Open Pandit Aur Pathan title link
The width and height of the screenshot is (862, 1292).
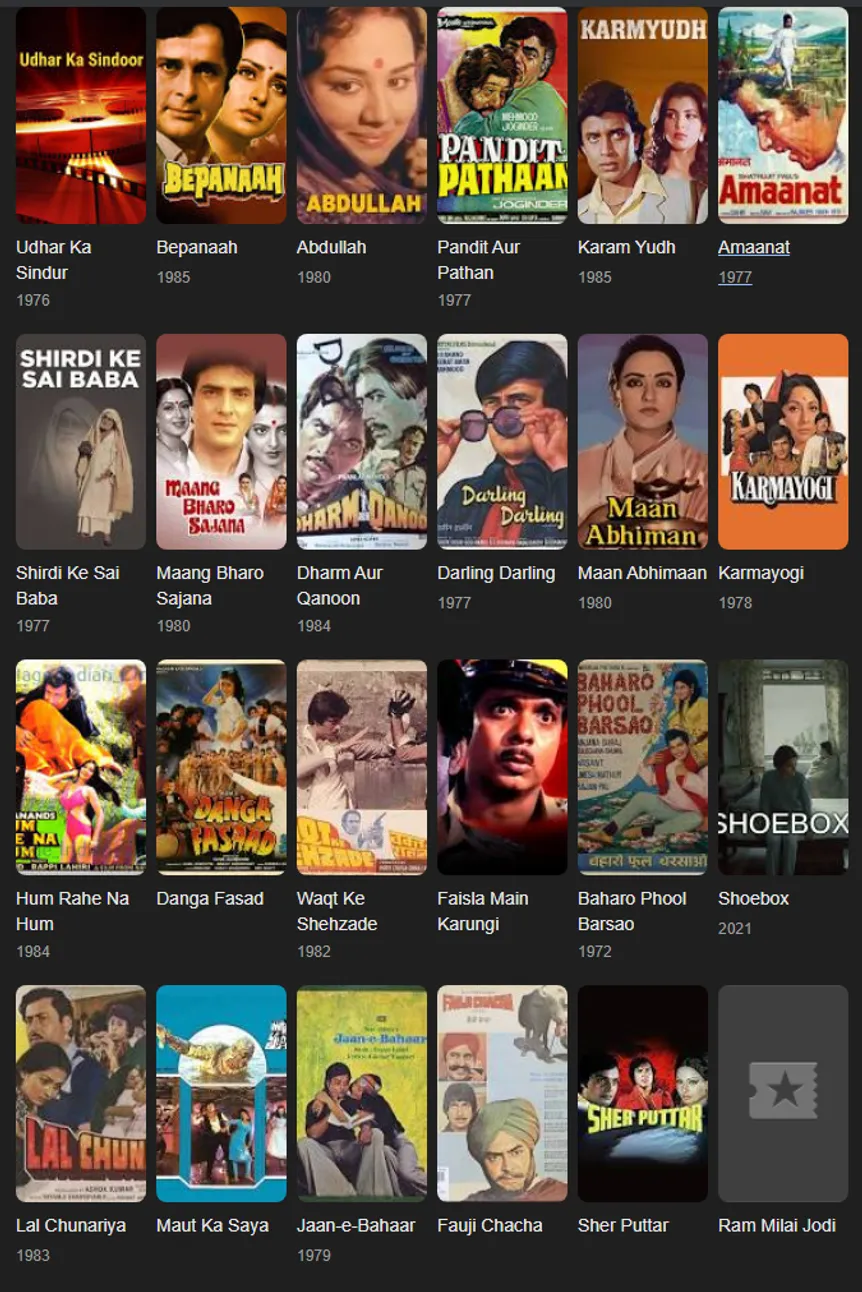[x=479, y=259]
